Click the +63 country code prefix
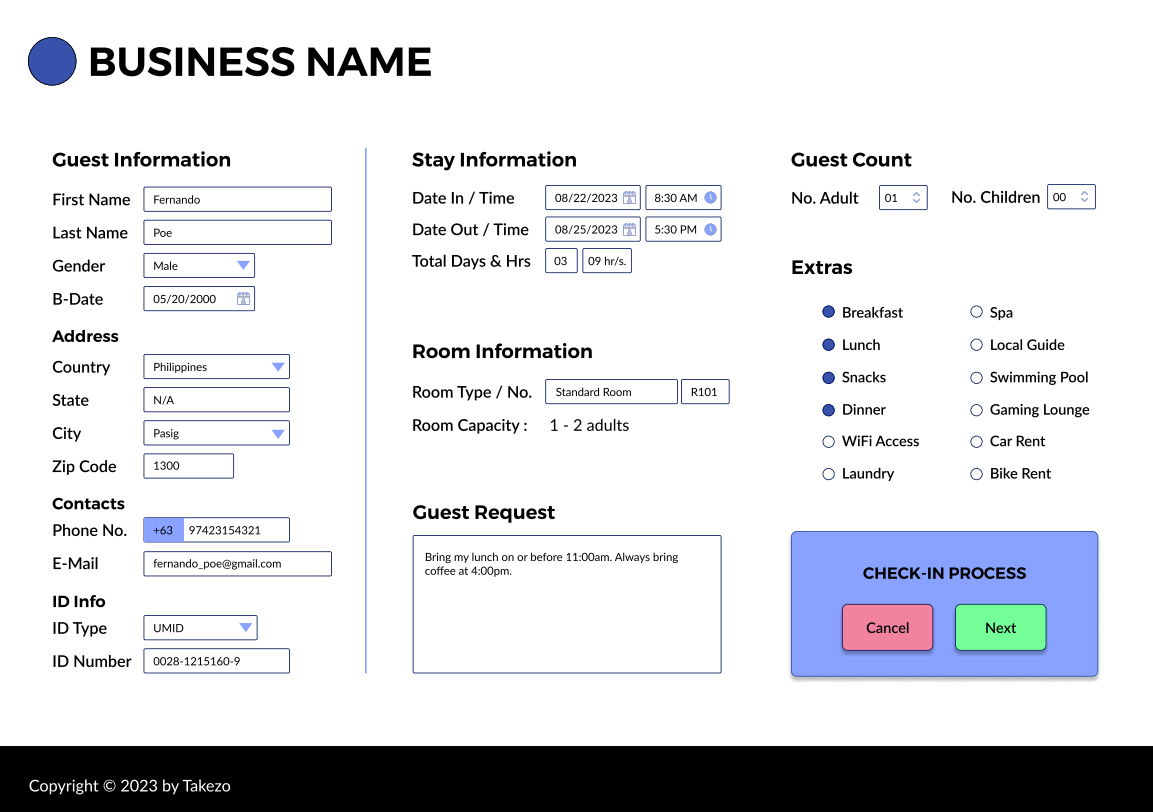This screenshot has height=812, width=1153. [163, 530]
